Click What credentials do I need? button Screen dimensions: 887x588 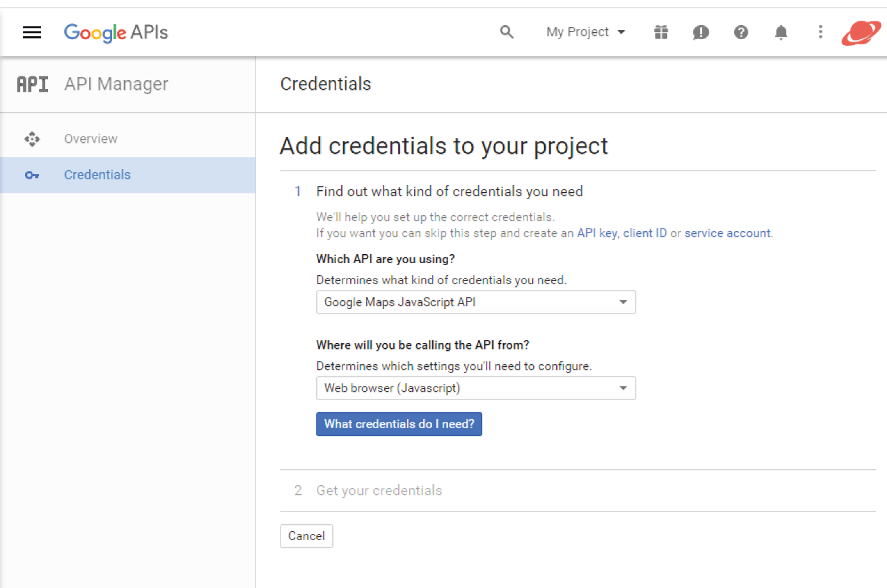pos(399,424)
